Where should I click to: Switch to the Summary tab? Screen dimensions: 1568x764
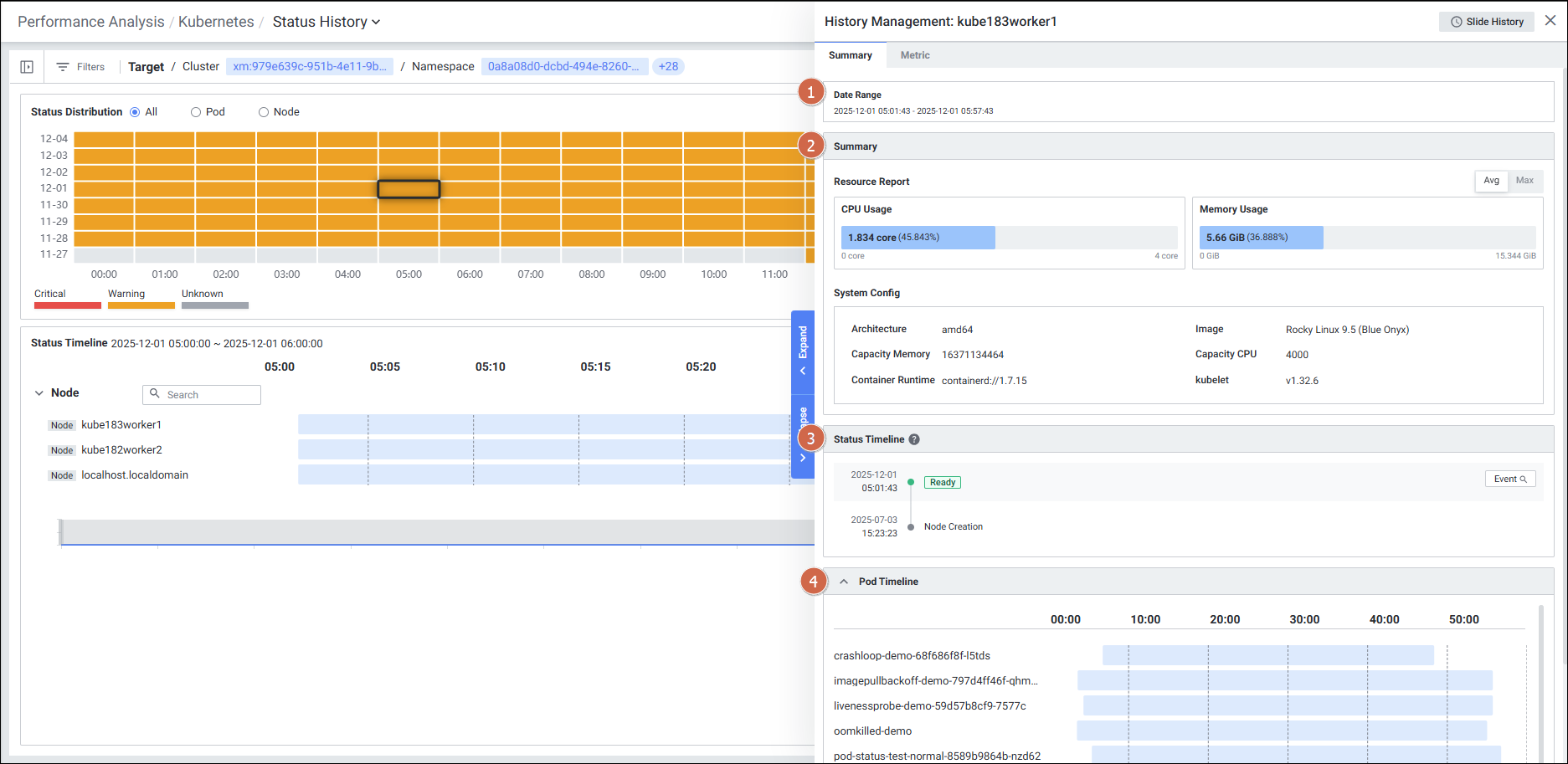(850, 55)
